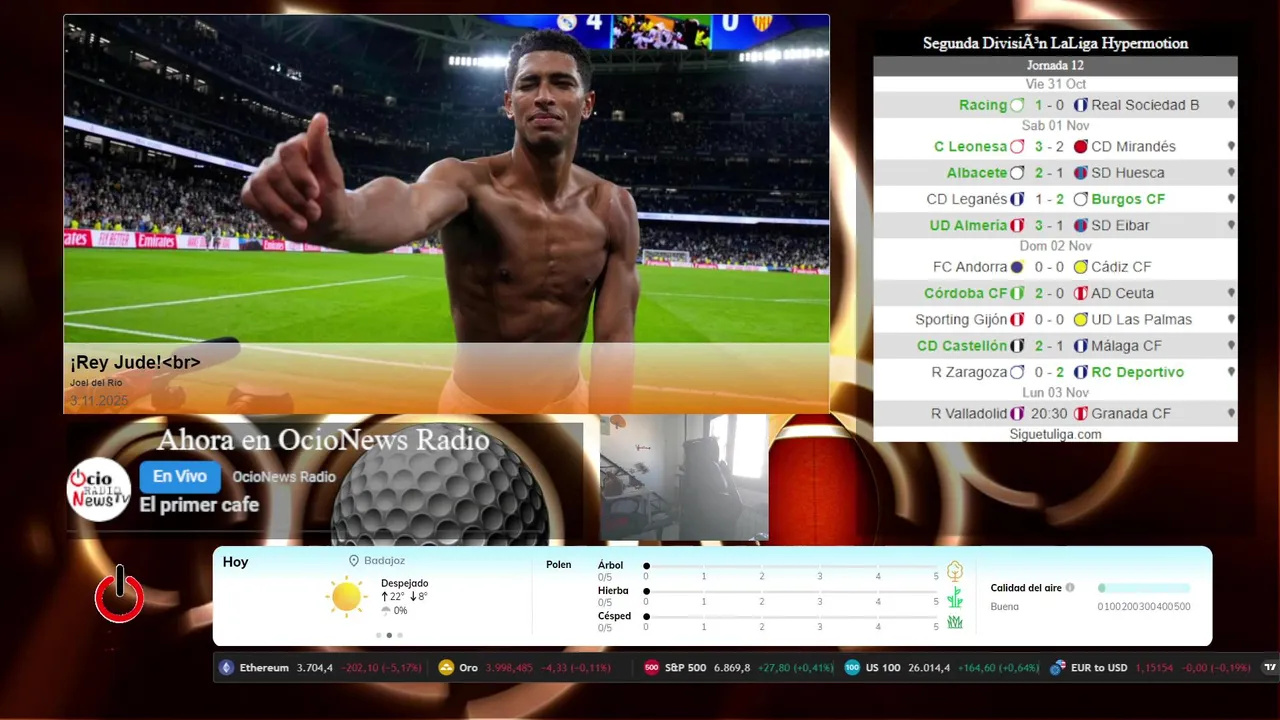
Task: Click the Granada CF crest
Action: [1080, 413]
